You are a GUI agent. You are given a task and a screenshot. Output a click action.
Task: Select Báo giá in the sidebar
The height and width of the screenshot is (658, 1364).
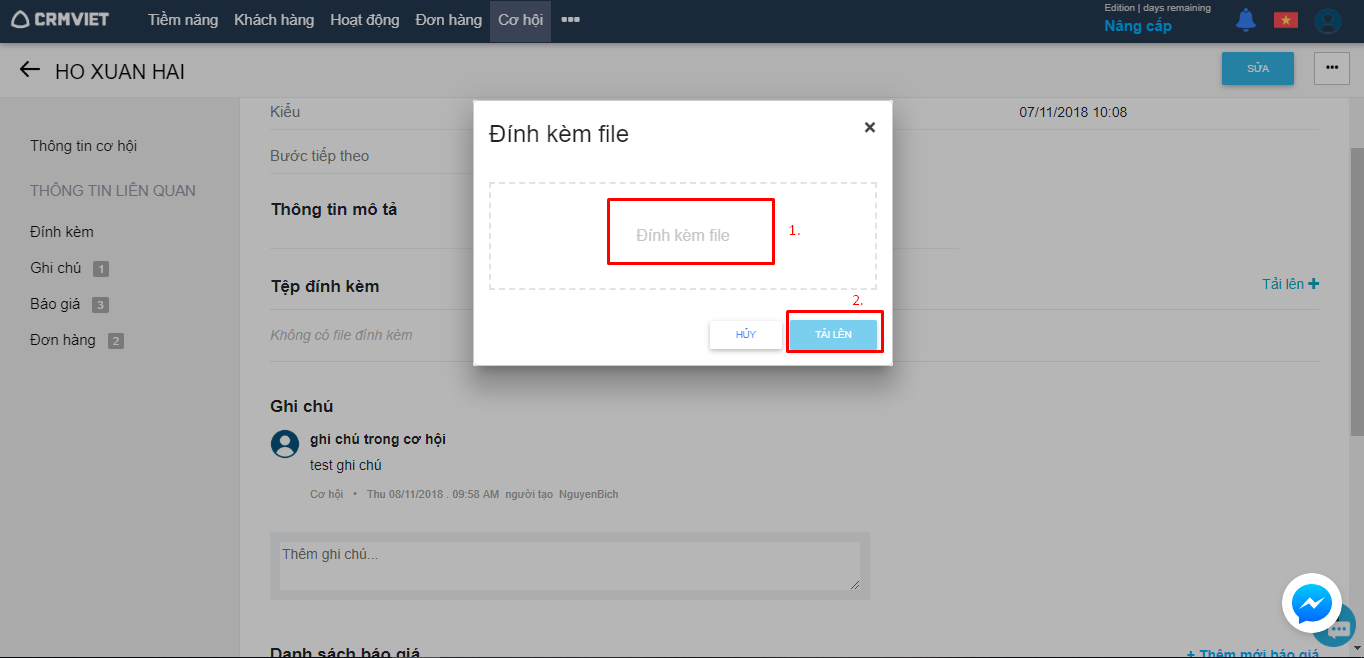pos(55,304)
